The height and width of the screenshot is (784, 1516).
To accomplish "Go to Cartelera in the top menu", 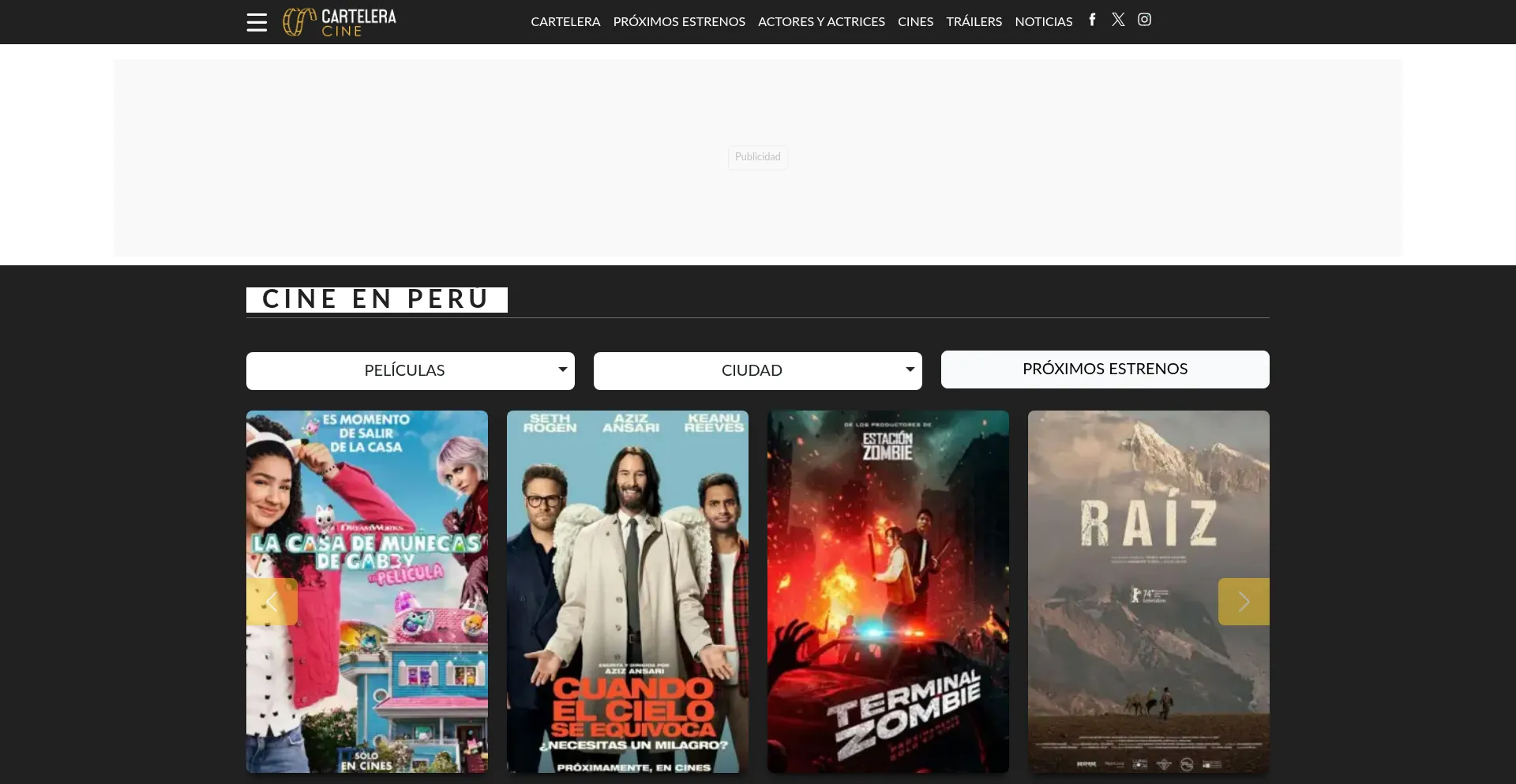I will point(565,22).
